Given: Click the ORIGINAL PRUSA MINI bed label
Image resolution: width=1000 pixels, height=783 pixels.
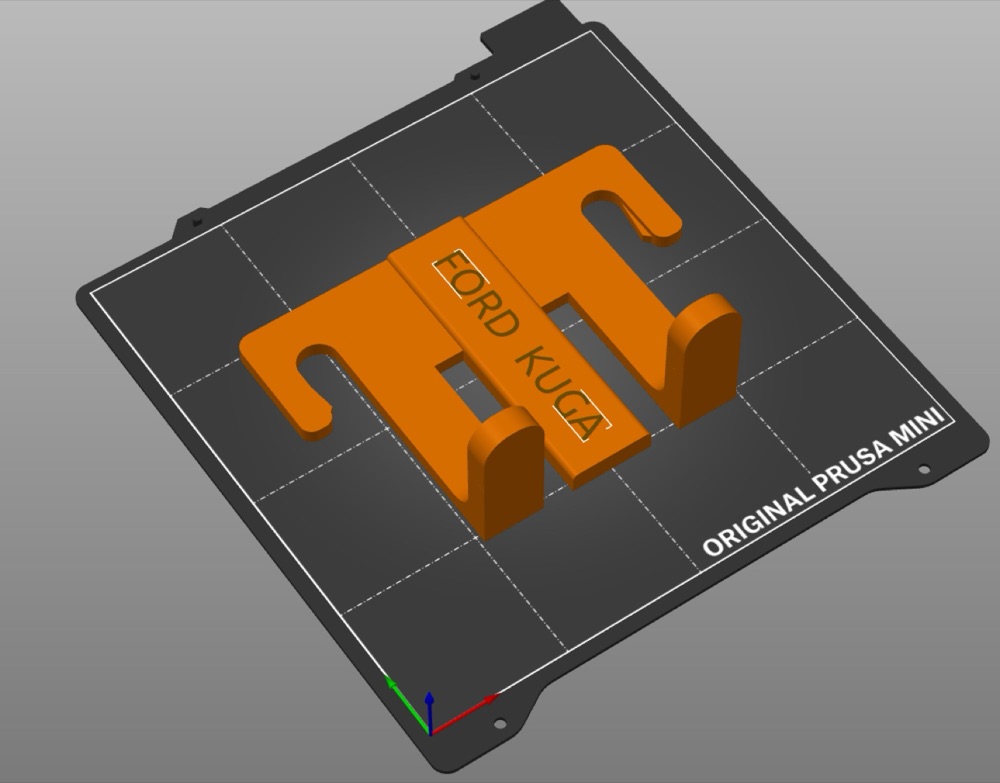Looking at the screenshot, I should click(823, 483).
